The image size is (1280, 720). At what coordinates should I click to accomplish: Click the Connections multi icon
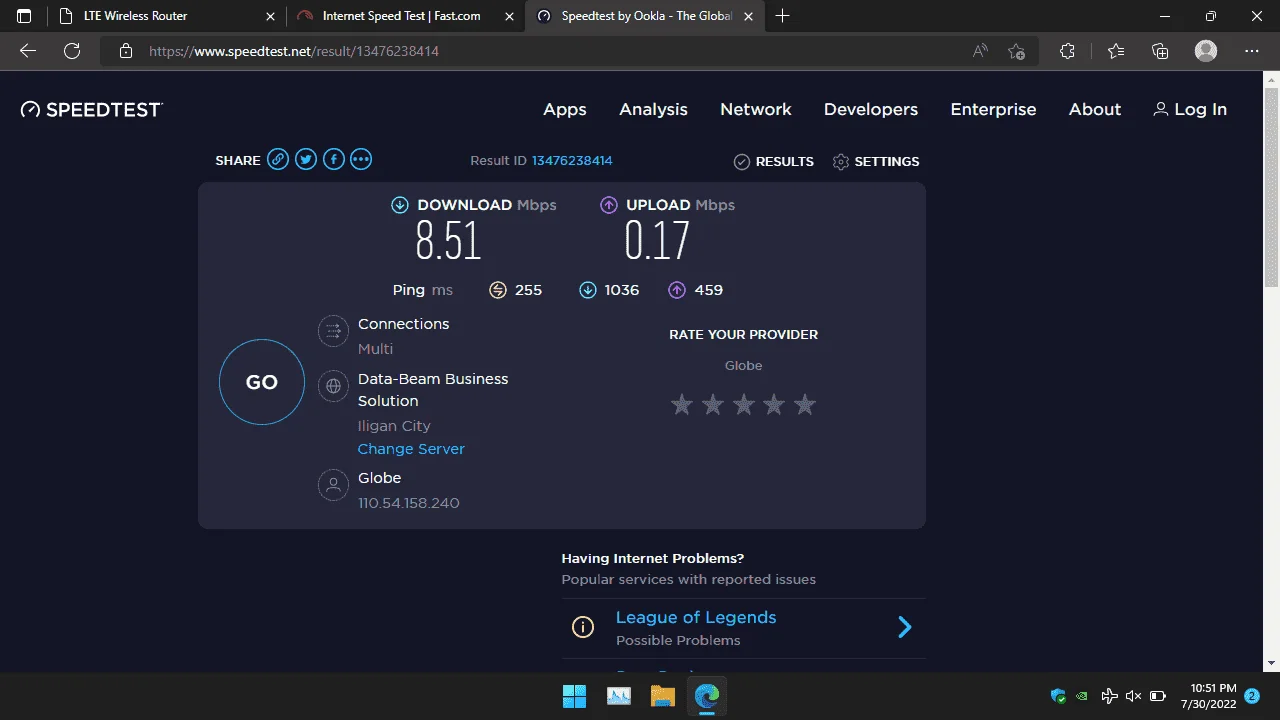[333, 331]
